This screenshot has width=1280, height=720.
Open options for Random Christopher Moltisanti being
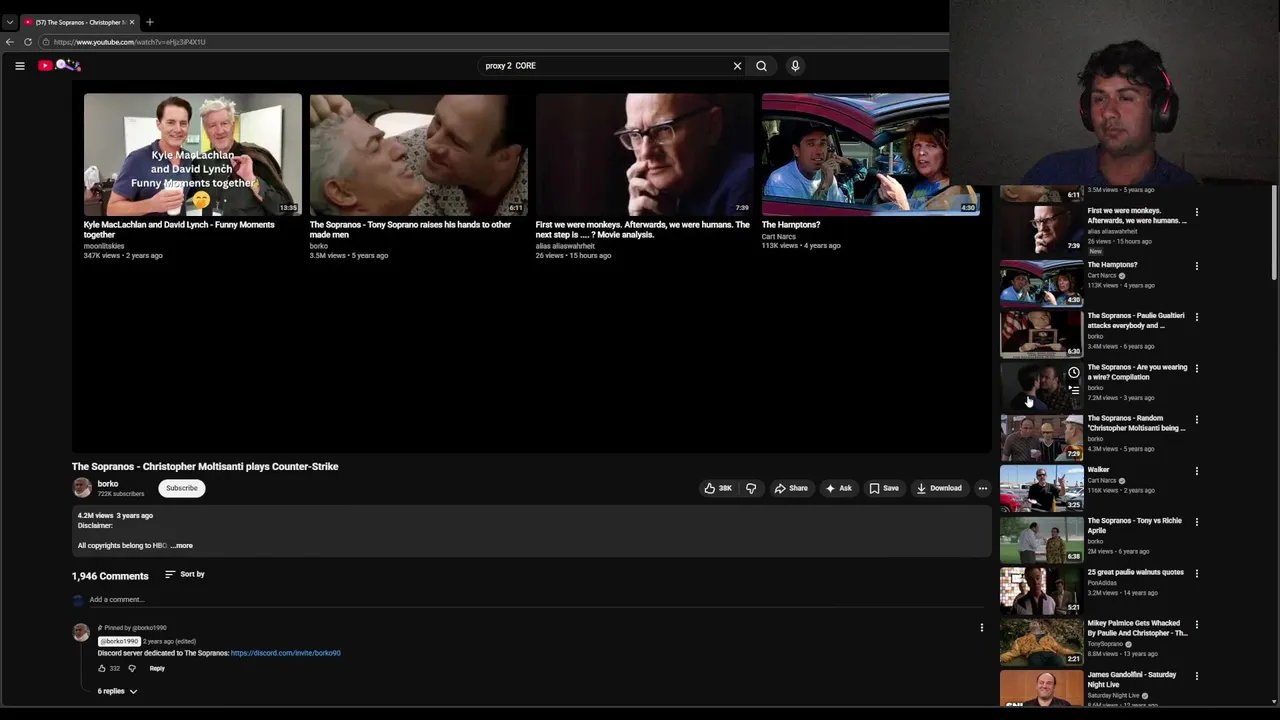1197,420
